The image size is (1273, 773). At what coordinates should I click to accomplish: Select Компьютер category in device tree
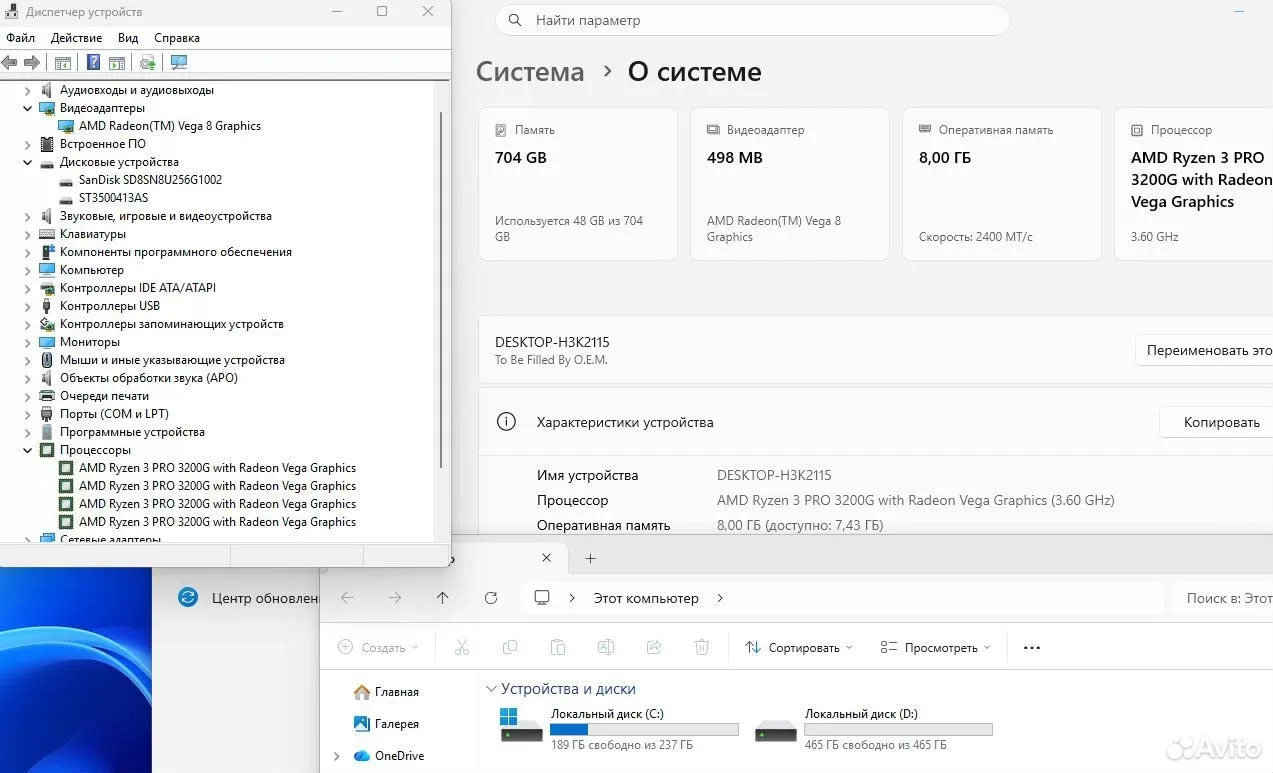[x=92, y=270]
